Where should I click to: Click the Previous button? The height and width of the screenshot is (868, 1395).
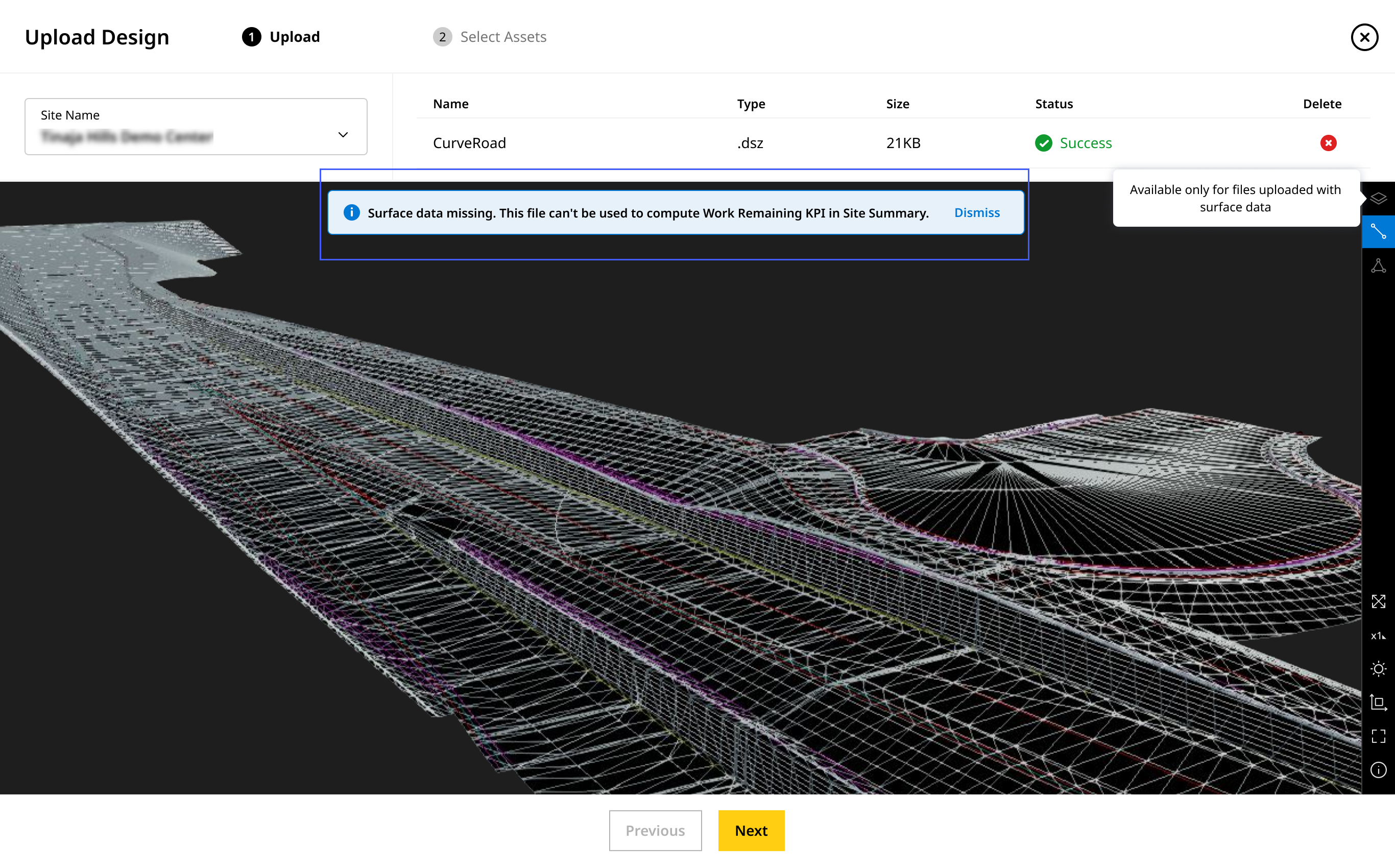655,830
